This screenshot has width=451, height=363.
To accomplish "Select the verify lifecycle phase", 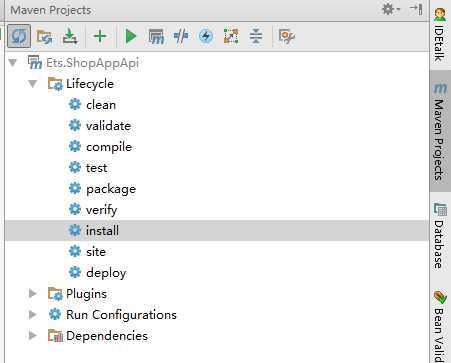I will tap(102, 210).
